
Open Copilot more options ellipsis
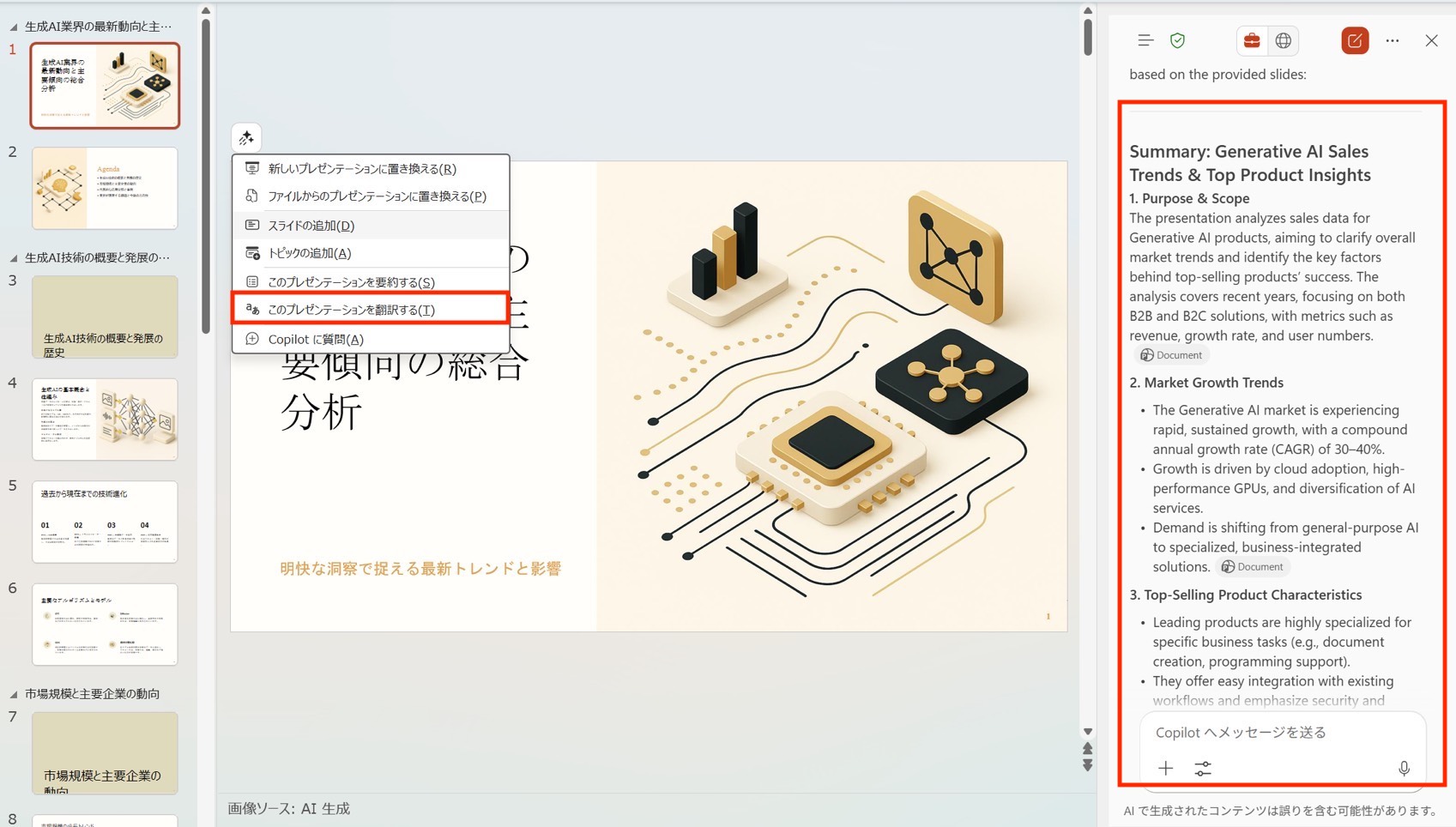[x=1392, y=40]
